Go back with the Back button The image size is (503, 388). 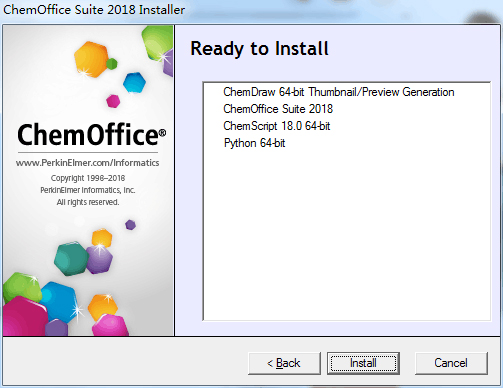(x=284, y=363)
